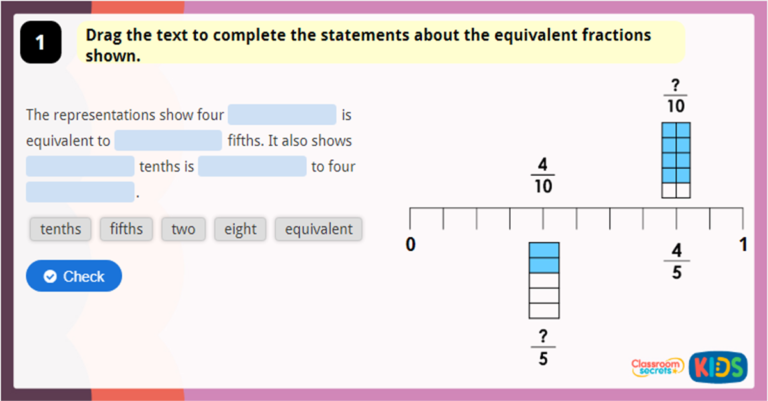Click the 0 on the number line
768x401 pixels.
411,244
